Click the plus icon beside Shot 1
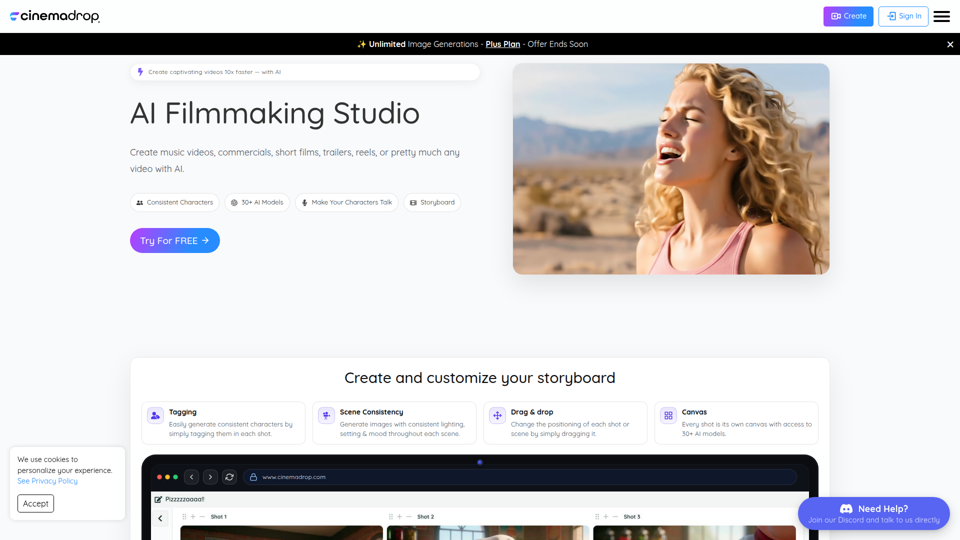The width and height of the screenshot is (960, 540). [x=193, y=517]
